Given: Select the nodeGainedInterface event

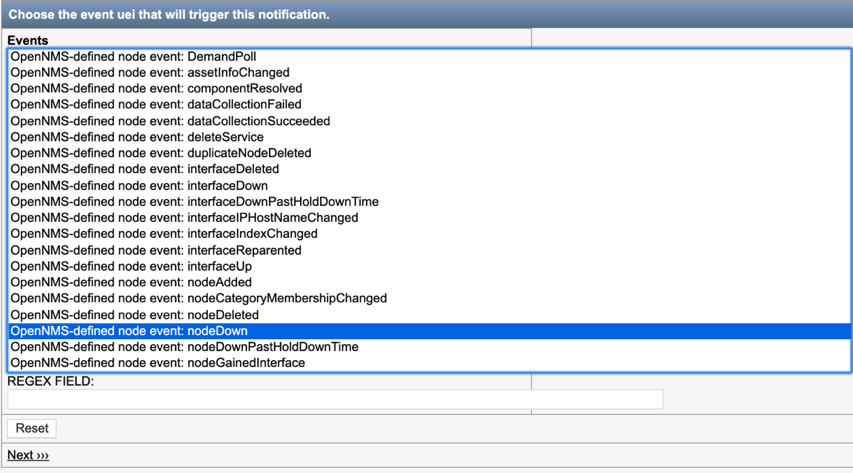Looking at the screenshot, I should (430, 363).
